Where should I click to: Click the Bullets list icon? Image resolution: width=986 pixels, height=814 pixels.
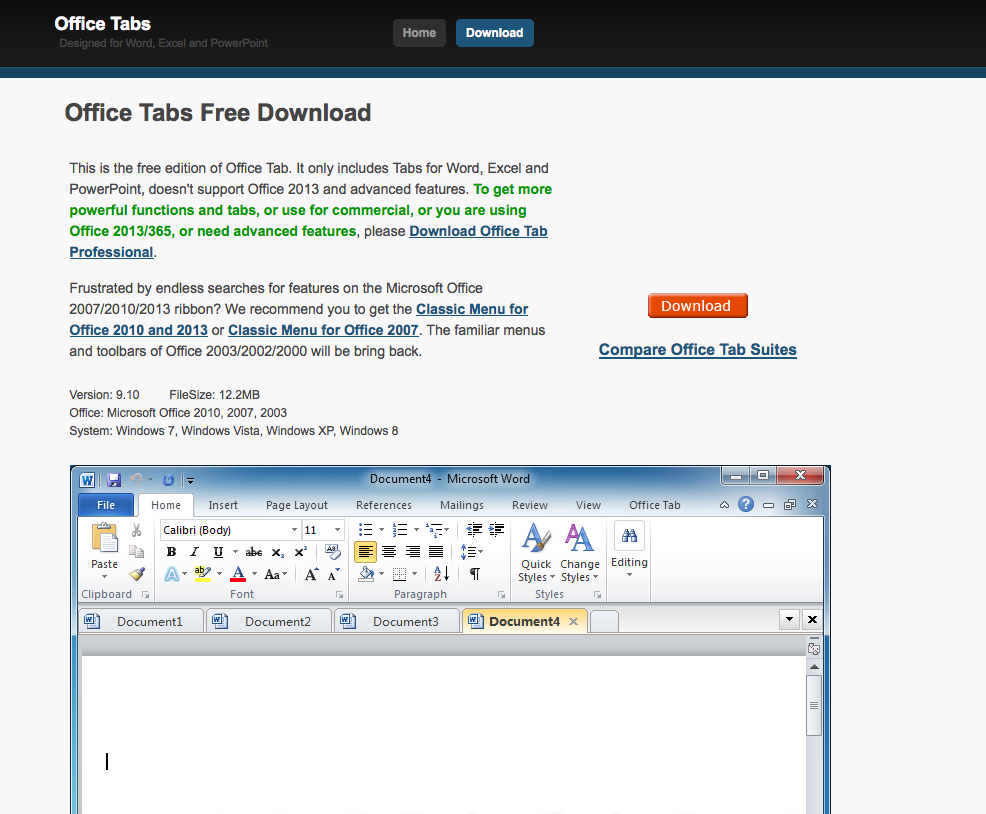pos(365,530)
